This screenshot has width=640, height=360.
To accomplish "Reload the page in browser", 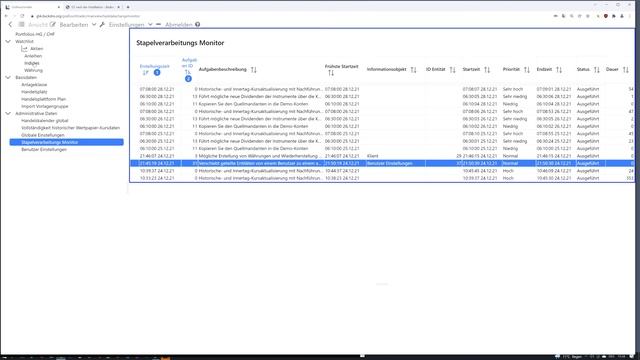I will click(x=22, y=16).
